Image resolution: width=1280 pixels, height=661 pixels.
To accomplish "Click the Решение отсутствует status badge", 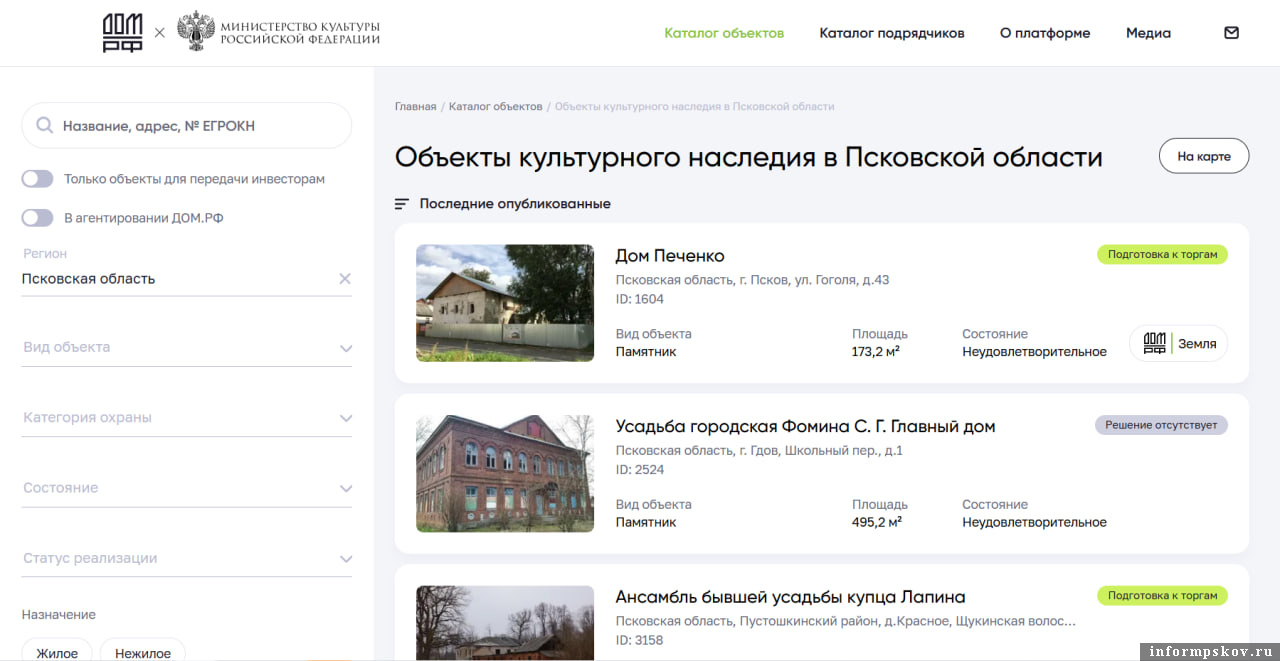I will click(1161, 425).
